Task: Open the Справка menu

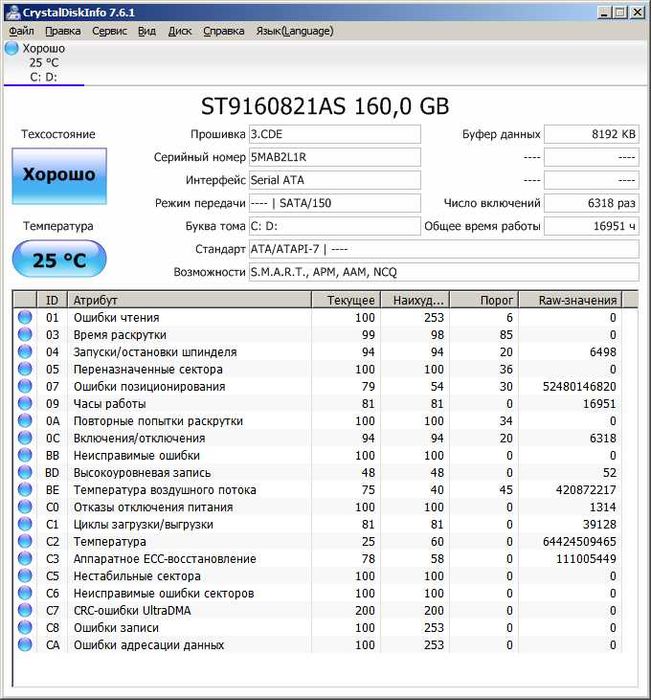Action: coord(224,31)
